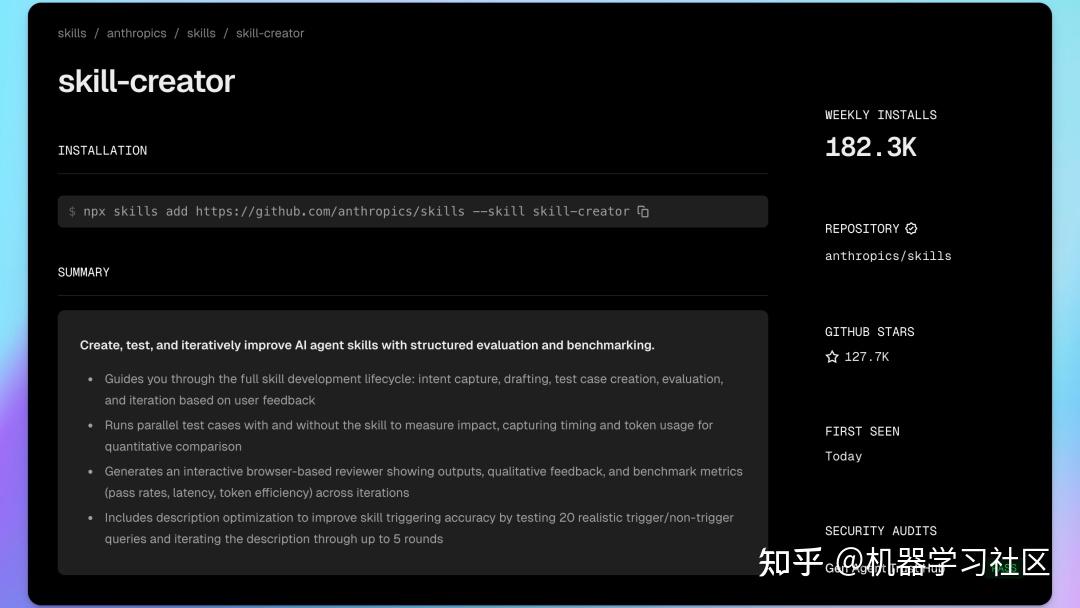
Task: Click the verified badge next to REPOSITORY
Action: (x=911, y=229)
